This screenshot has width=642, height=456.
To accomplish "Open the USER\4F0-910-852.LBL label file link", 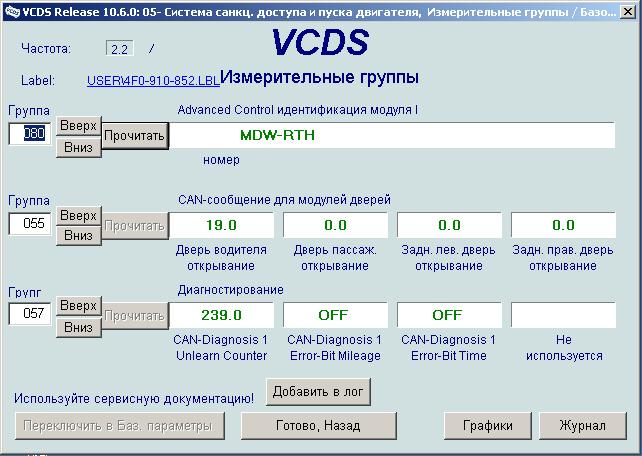I will pos(152,80).
